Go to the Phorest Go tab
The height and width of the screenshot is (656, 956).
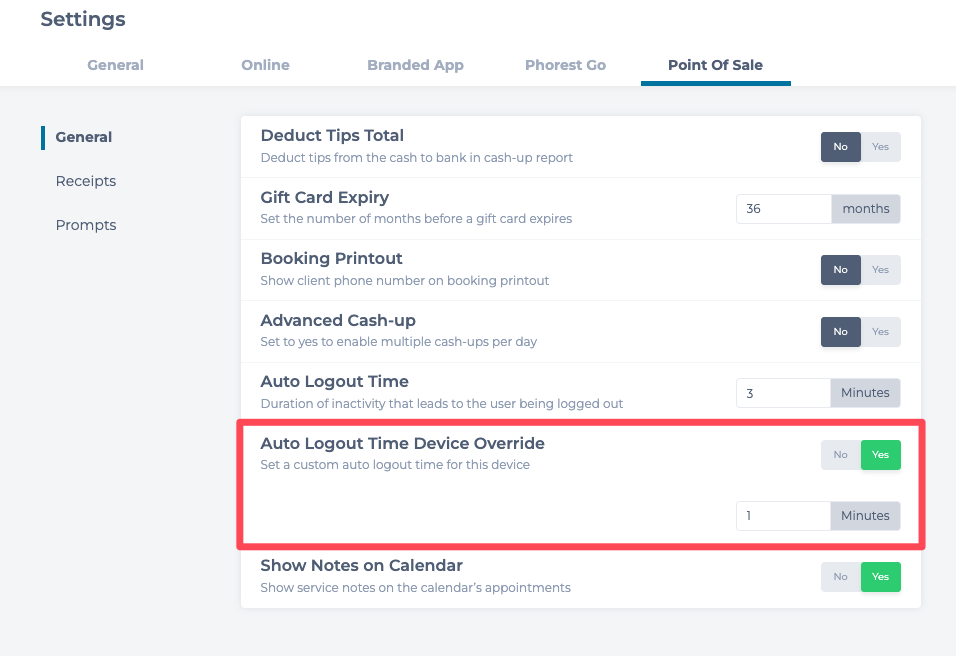click(565, 65)
